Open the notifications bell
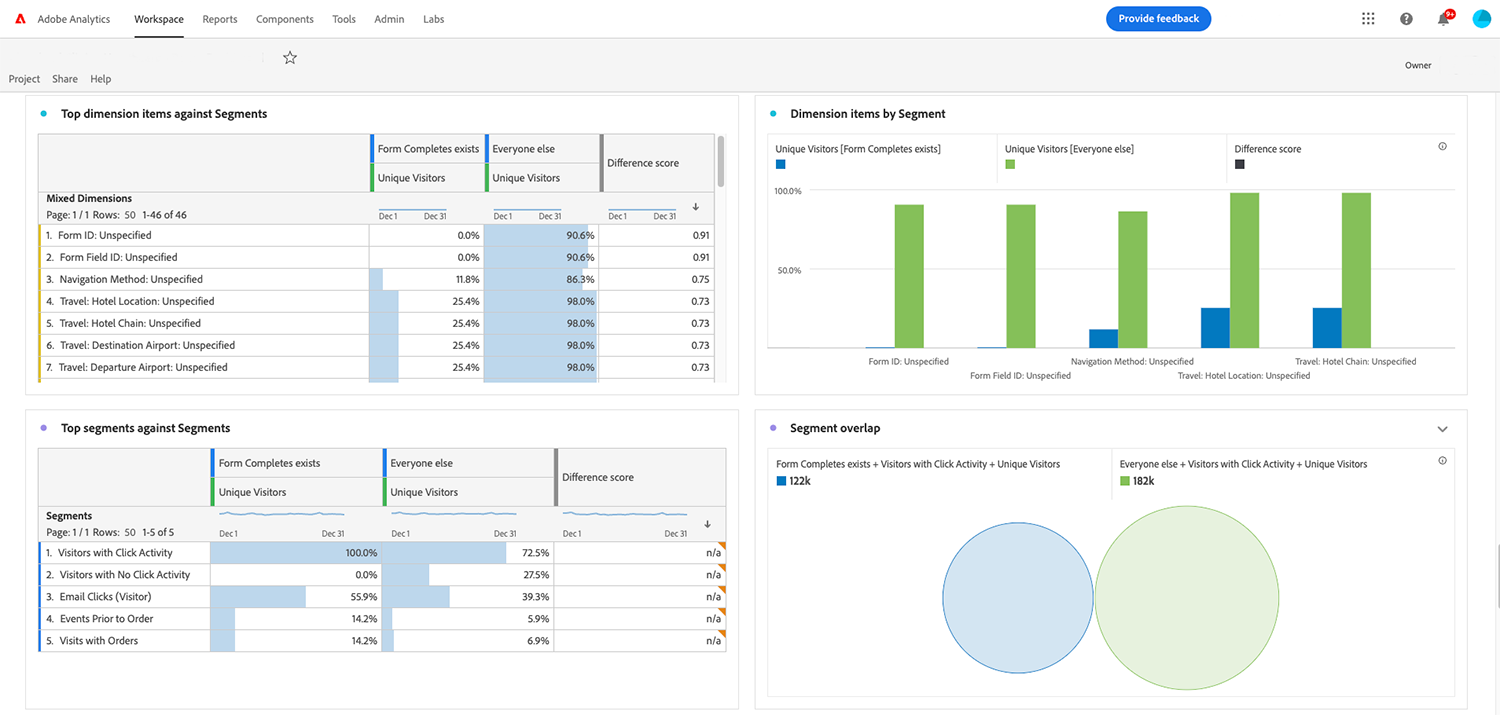 tap(1444, 19)
